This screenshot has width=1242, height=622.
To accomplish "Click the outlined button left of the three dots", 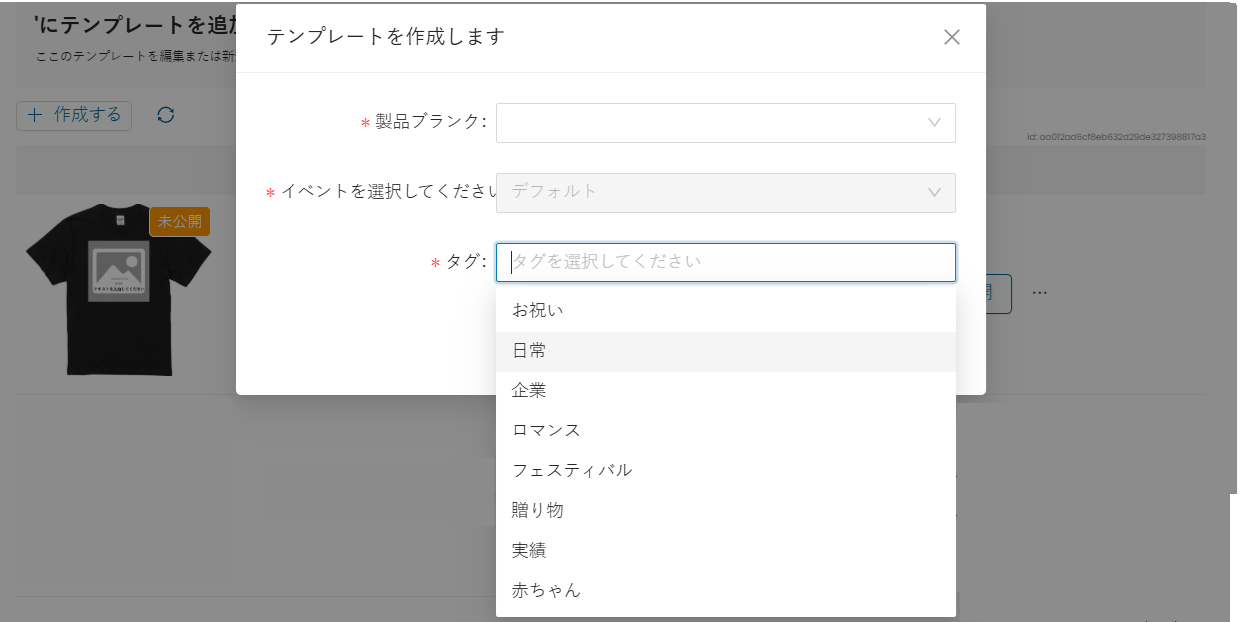I will click(998, 294).
